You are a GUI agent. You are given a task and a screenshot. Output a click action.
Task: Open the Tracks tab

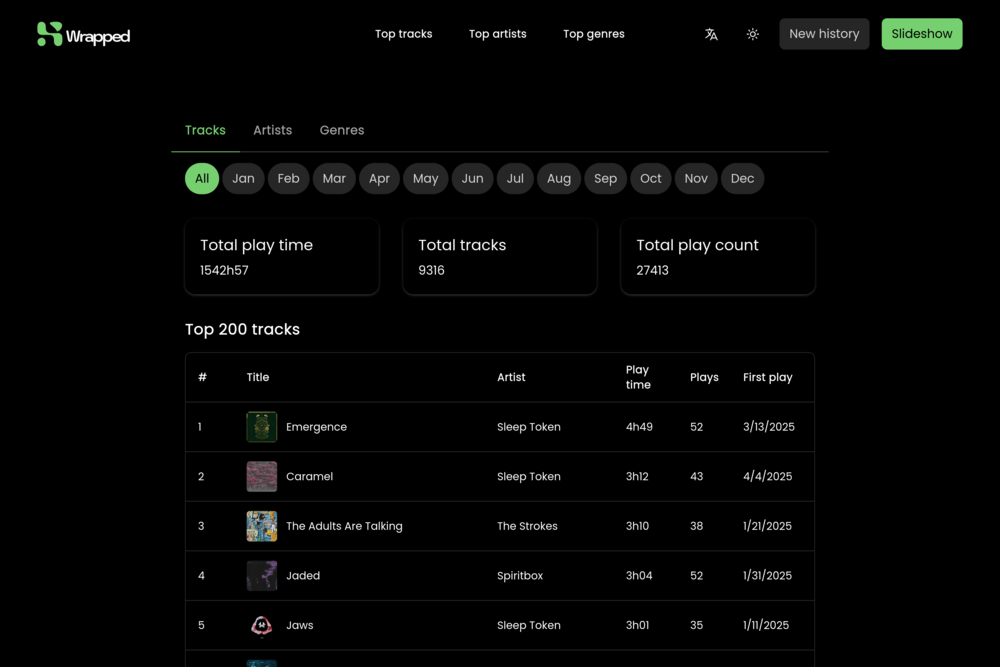205,130
